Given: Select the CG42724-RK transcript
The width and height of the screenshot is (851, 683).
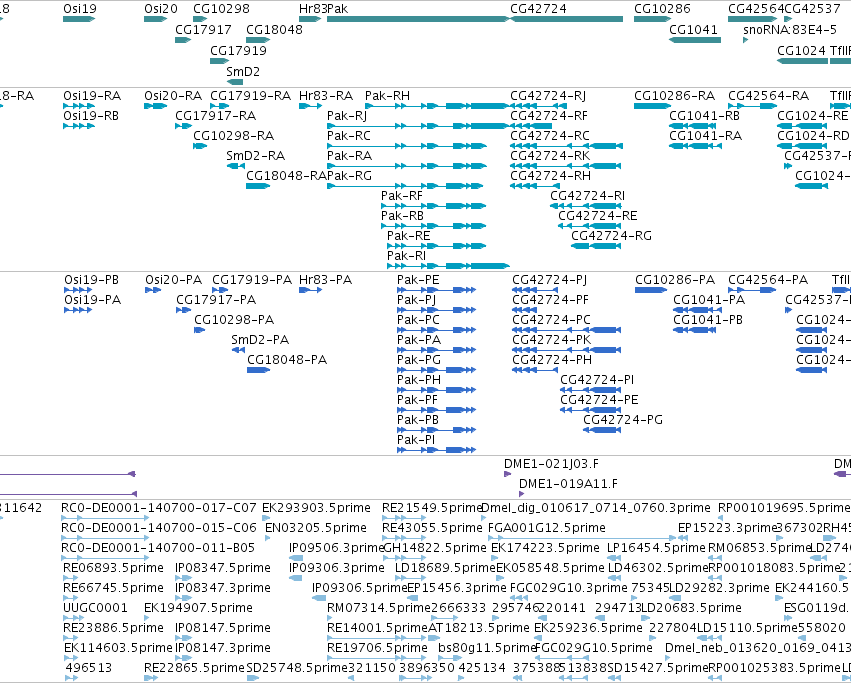Looking at the screenshot, I should click(x=566, y=166).
